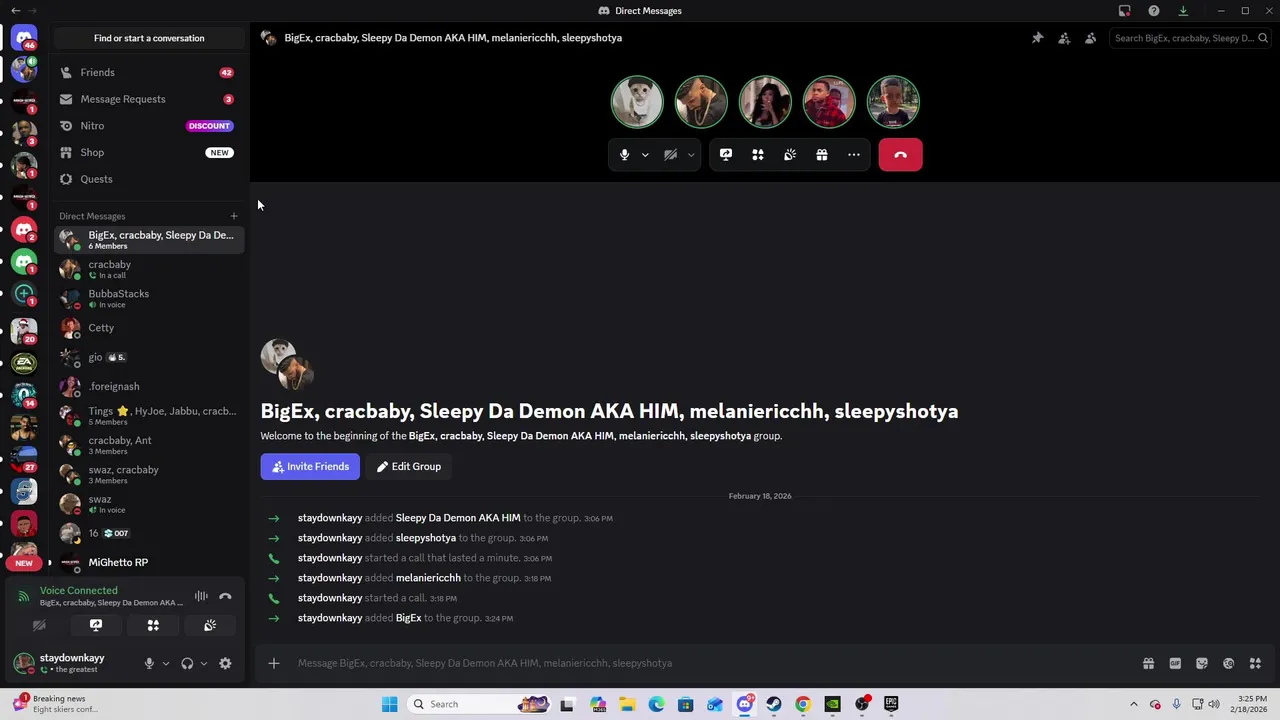Toggle camera in the Voice Connected panel
Image resolution: width=1280 pixels, height=720 pixels.
pyautogui.click(x=39, y=625)
